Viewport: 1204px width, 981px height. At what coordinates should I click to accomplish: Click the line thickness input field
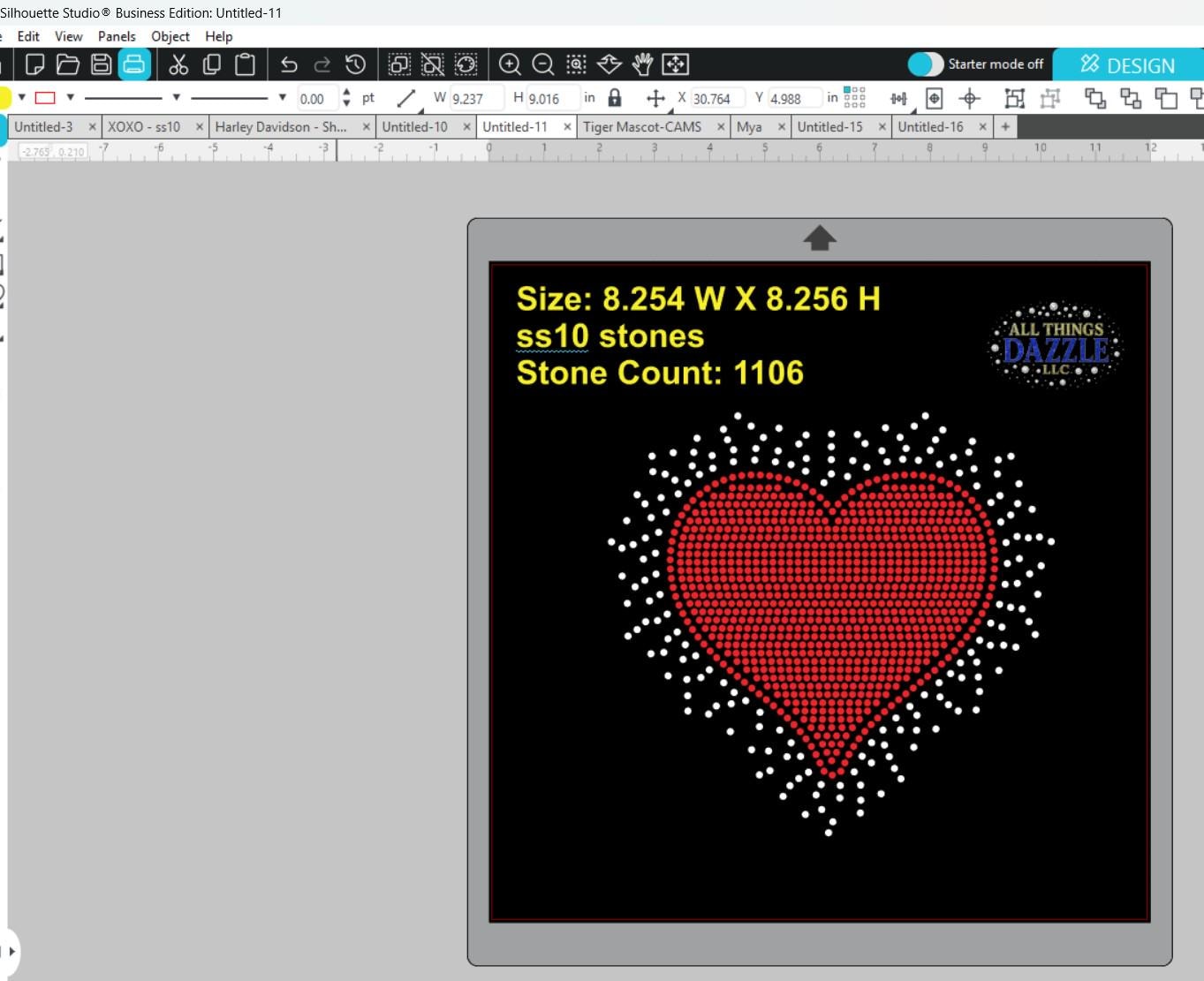(318, 98)
